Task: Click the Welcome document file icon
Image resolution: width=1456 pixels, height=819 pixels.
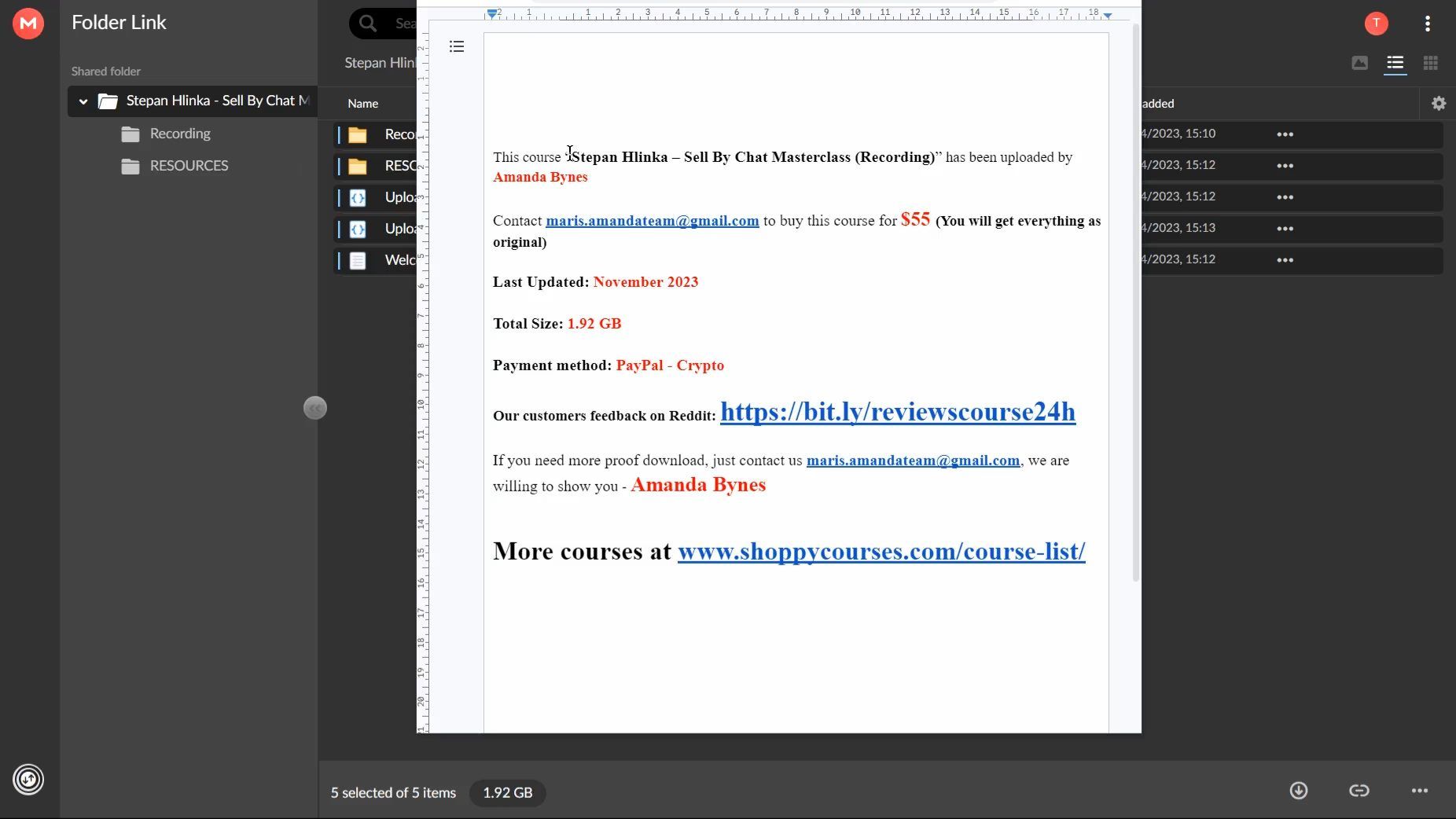Action: [358, 261]
